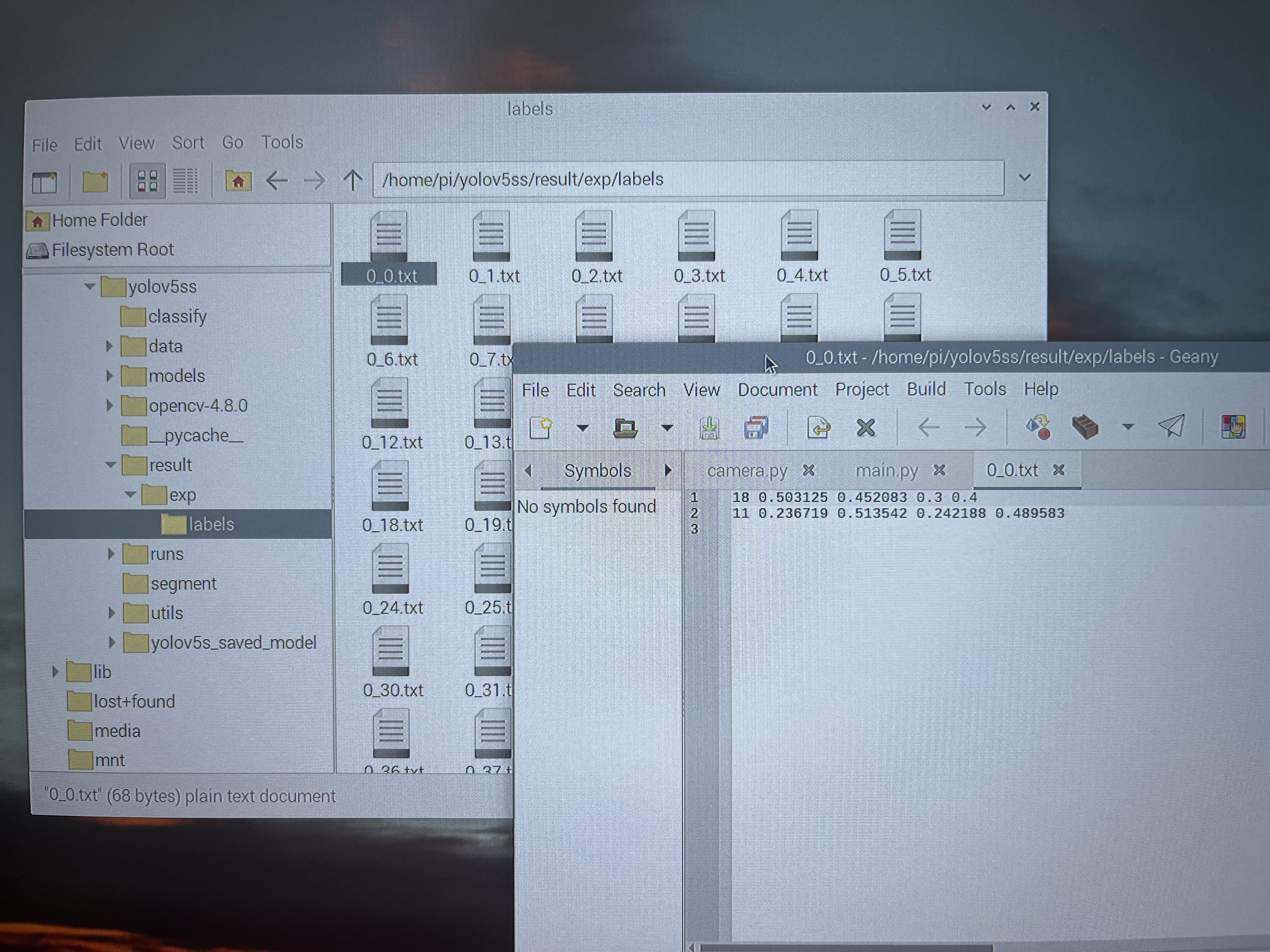Toggle the file manager side pane button
1270x952 pixels.
click(45, 183)
